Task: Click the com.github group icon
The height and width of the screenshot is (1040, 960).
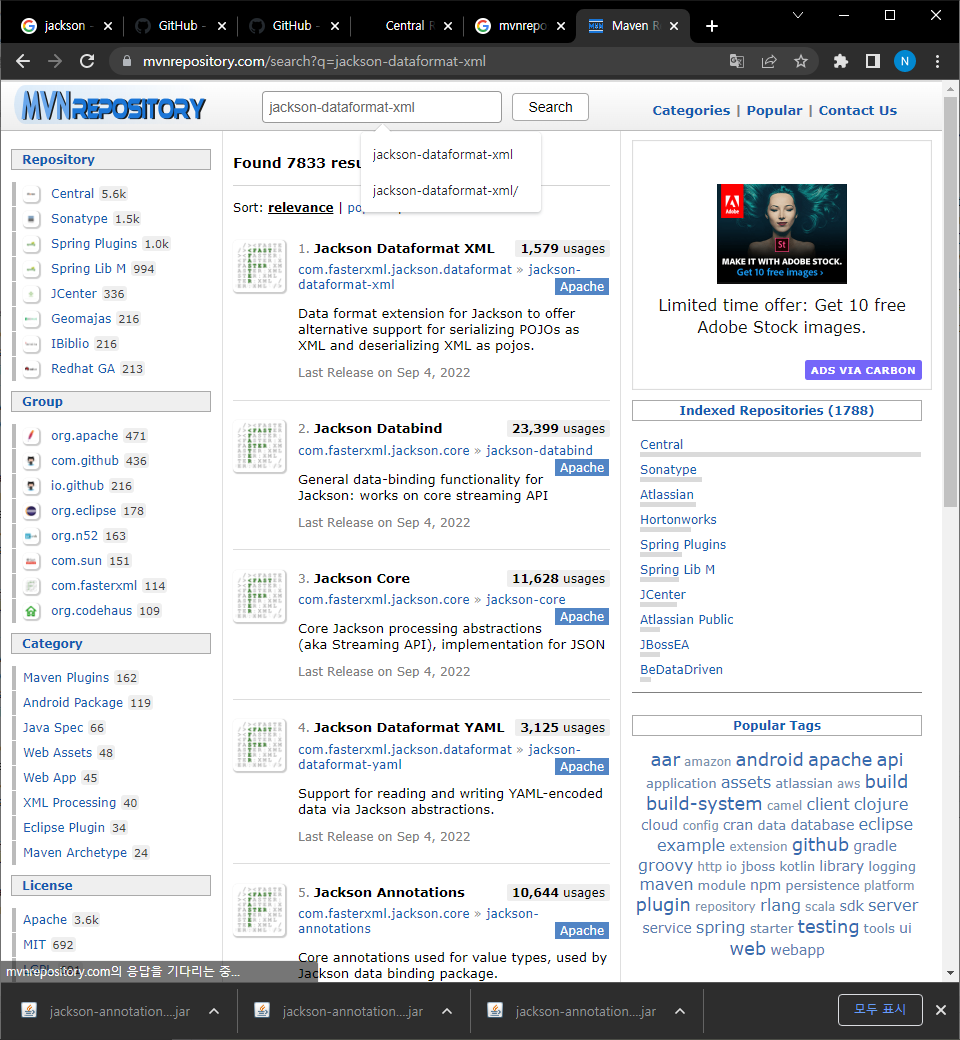Action: pos(31,461)
